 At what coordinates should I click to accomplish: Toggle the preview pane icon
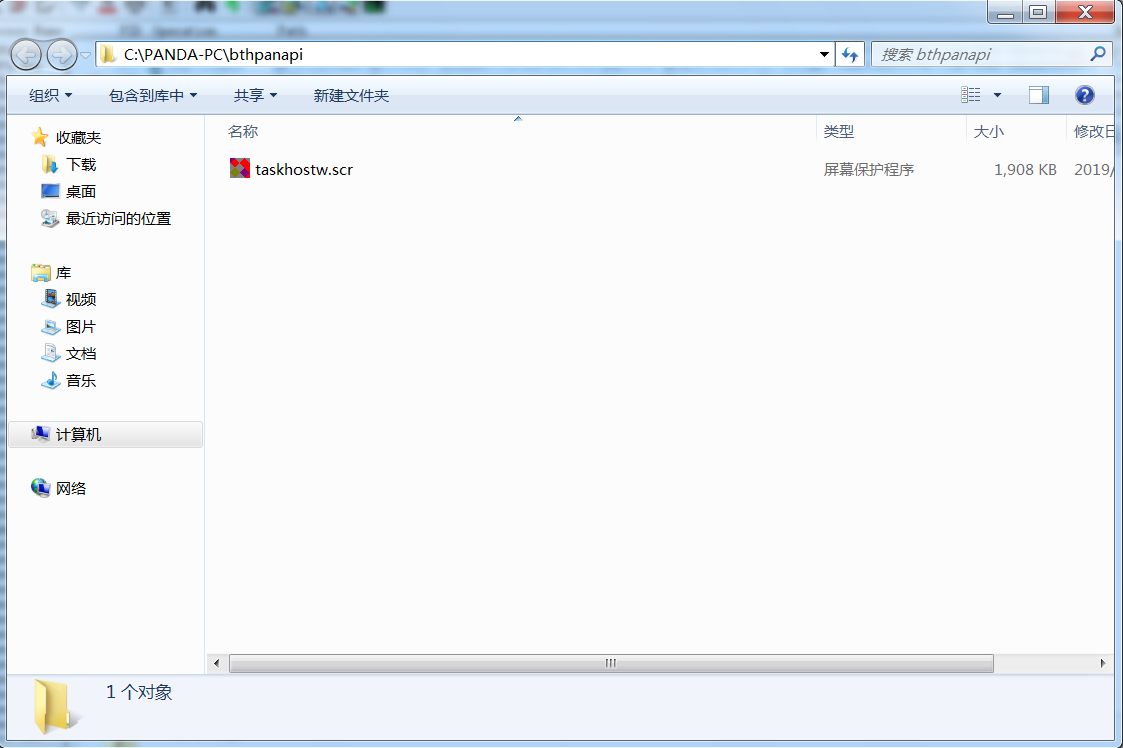pos(1038,95)
